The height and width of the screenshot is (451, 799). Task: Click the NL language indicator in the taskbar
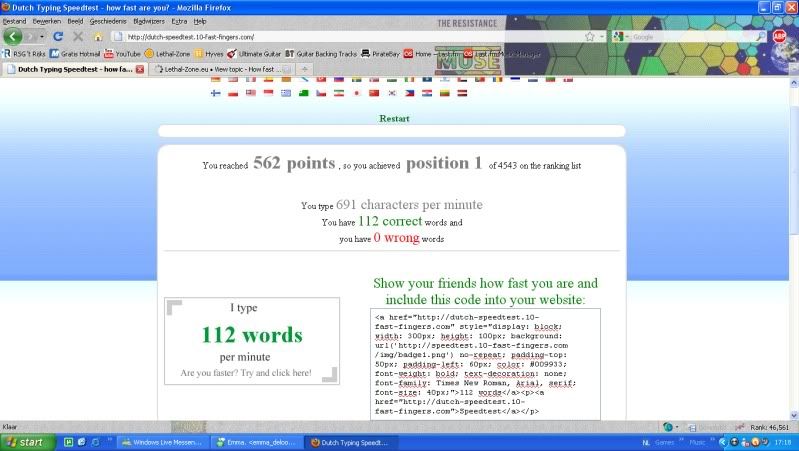point(646,442)
